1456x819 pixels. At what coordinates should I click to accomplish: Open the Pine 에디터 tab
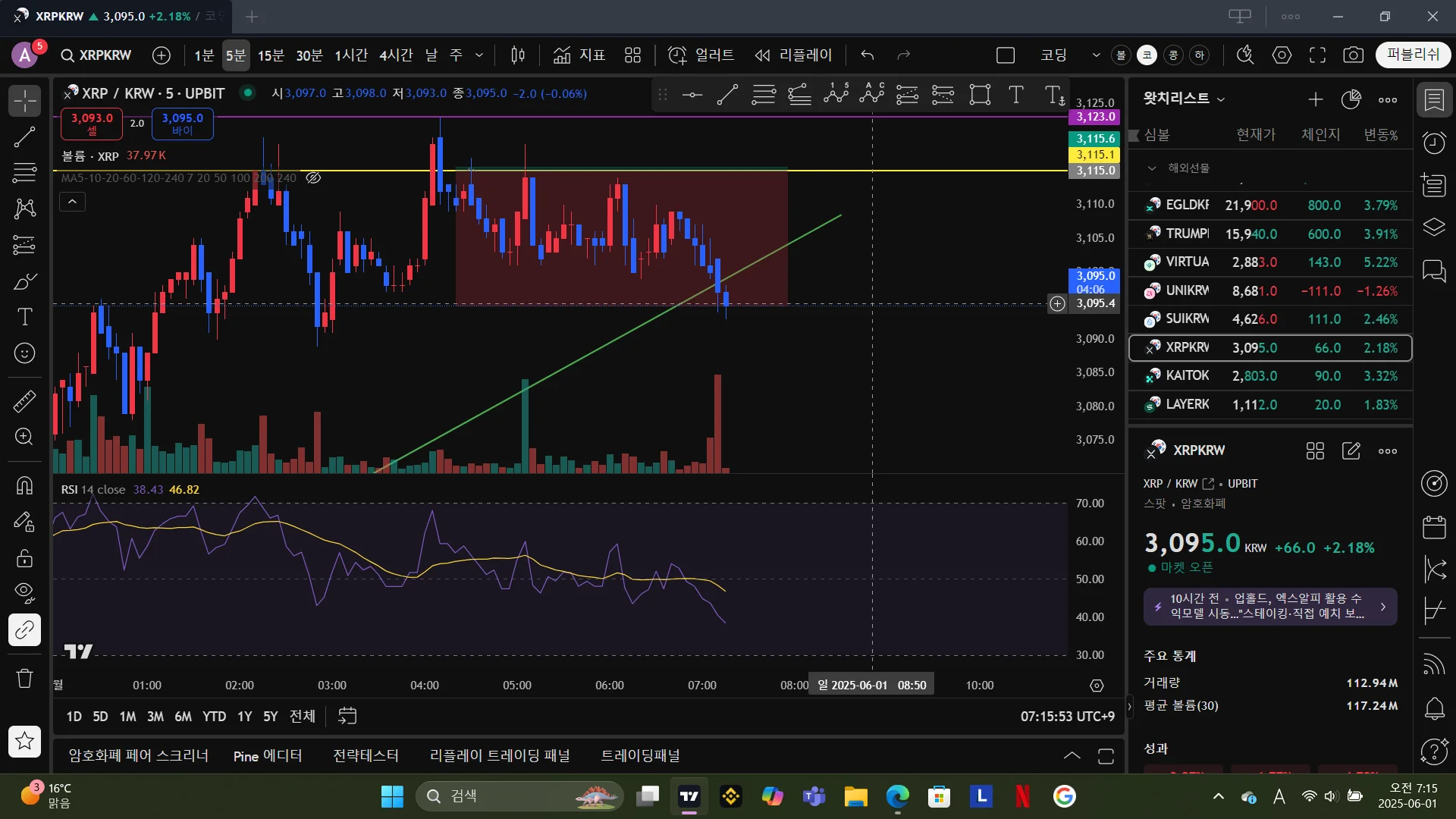(x=268, y=756)
